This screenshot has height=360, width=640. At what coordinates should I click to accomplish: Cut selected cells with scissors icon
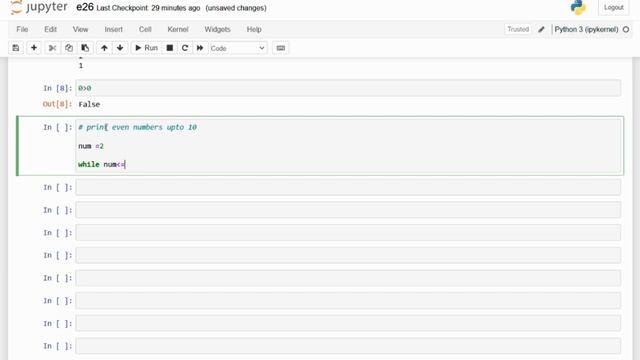(x=52, y=48)
